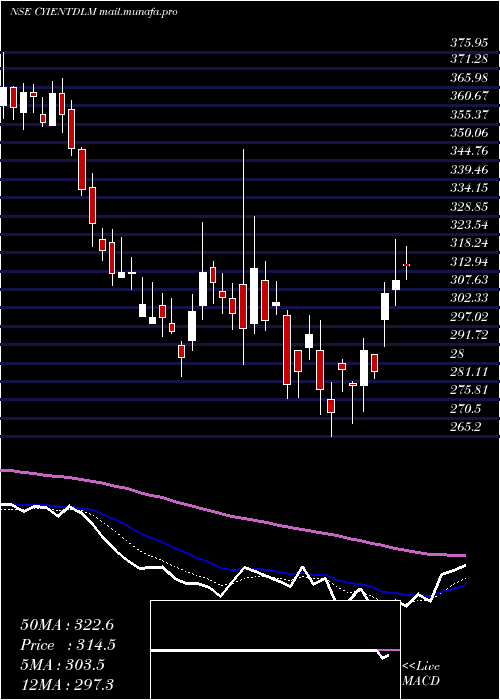500x700 pixels.
Task: Click the 328.85 price label
Action: [469, 206]
